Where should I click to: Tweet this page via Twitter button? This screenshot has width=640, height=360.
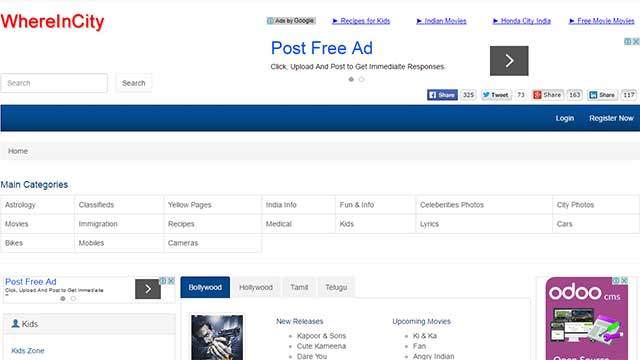(x=496, y=95)
